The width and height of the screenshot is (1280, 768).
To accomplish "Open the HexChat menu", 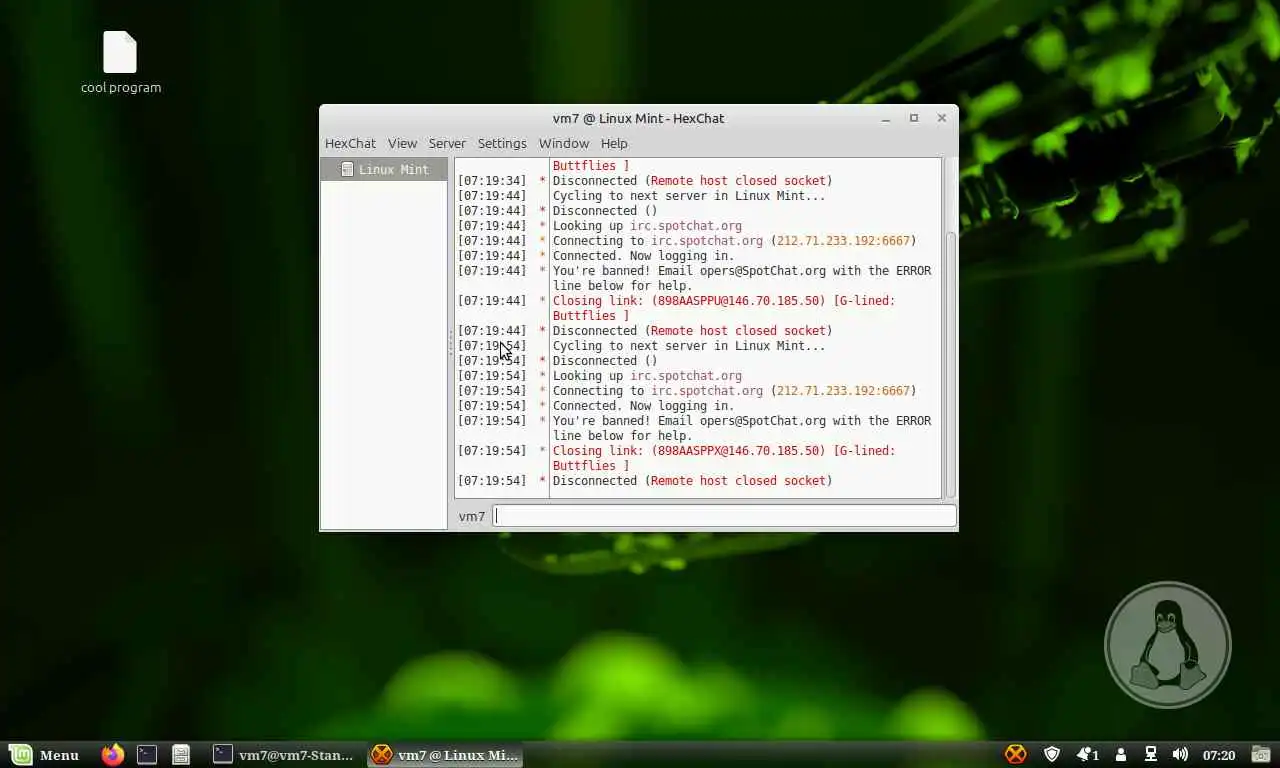I will pyautogui.click(x=350, y=143).
